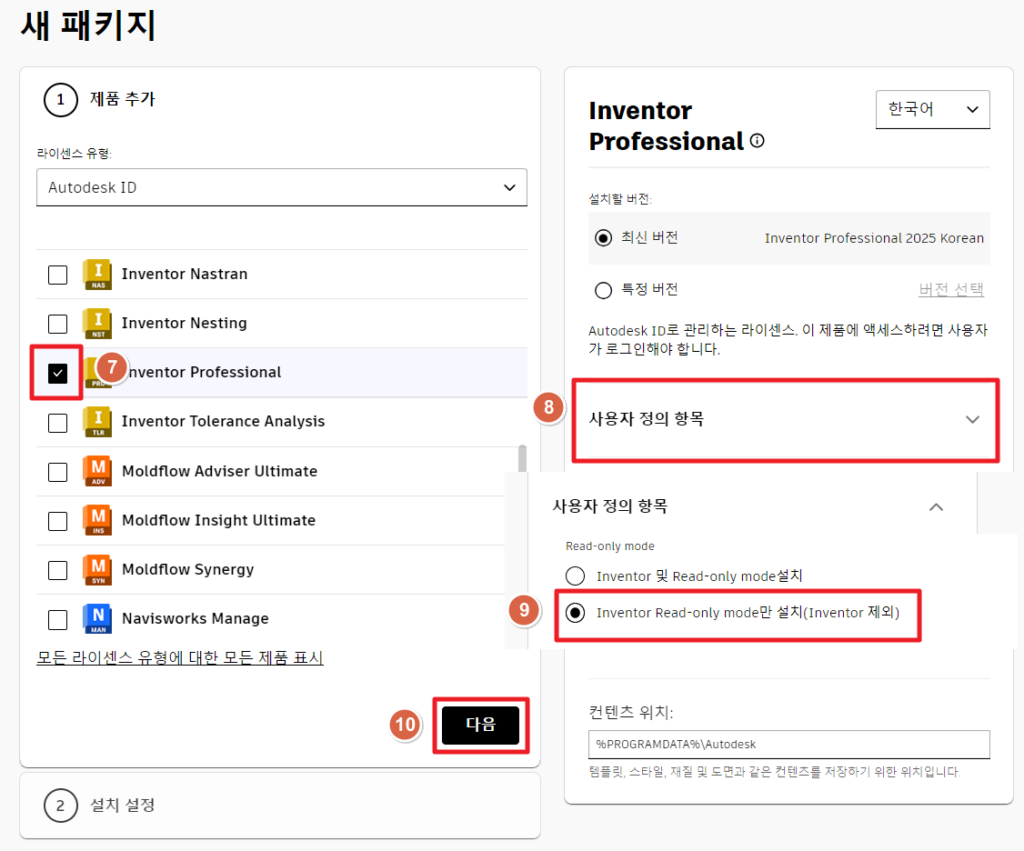Open the 라이센스 유형 Autodesk ID dropdown
Image resolution: width=1024 pixels, height=851 pixels.
coord(281,187)
